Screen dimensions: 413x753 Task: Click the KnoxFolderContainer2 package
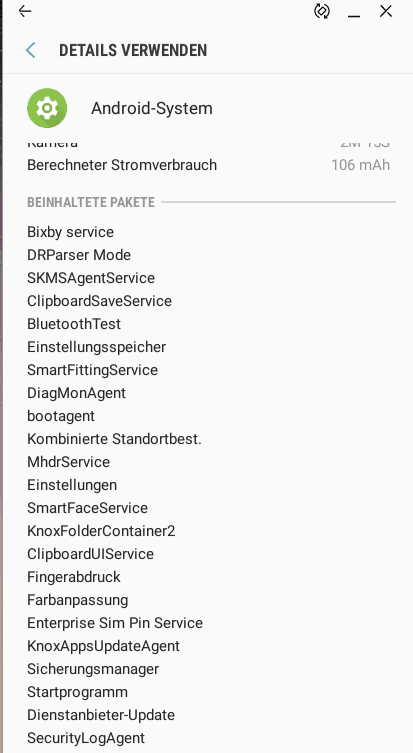tap(101, 531)
